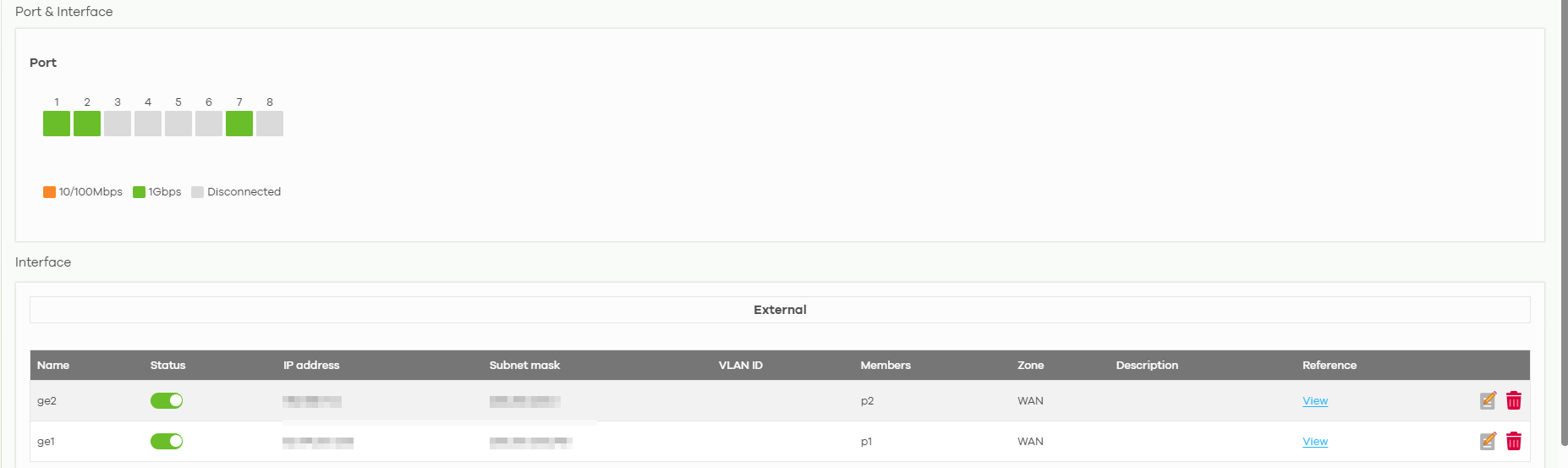Click the IP address column header

tap(311, 365)
